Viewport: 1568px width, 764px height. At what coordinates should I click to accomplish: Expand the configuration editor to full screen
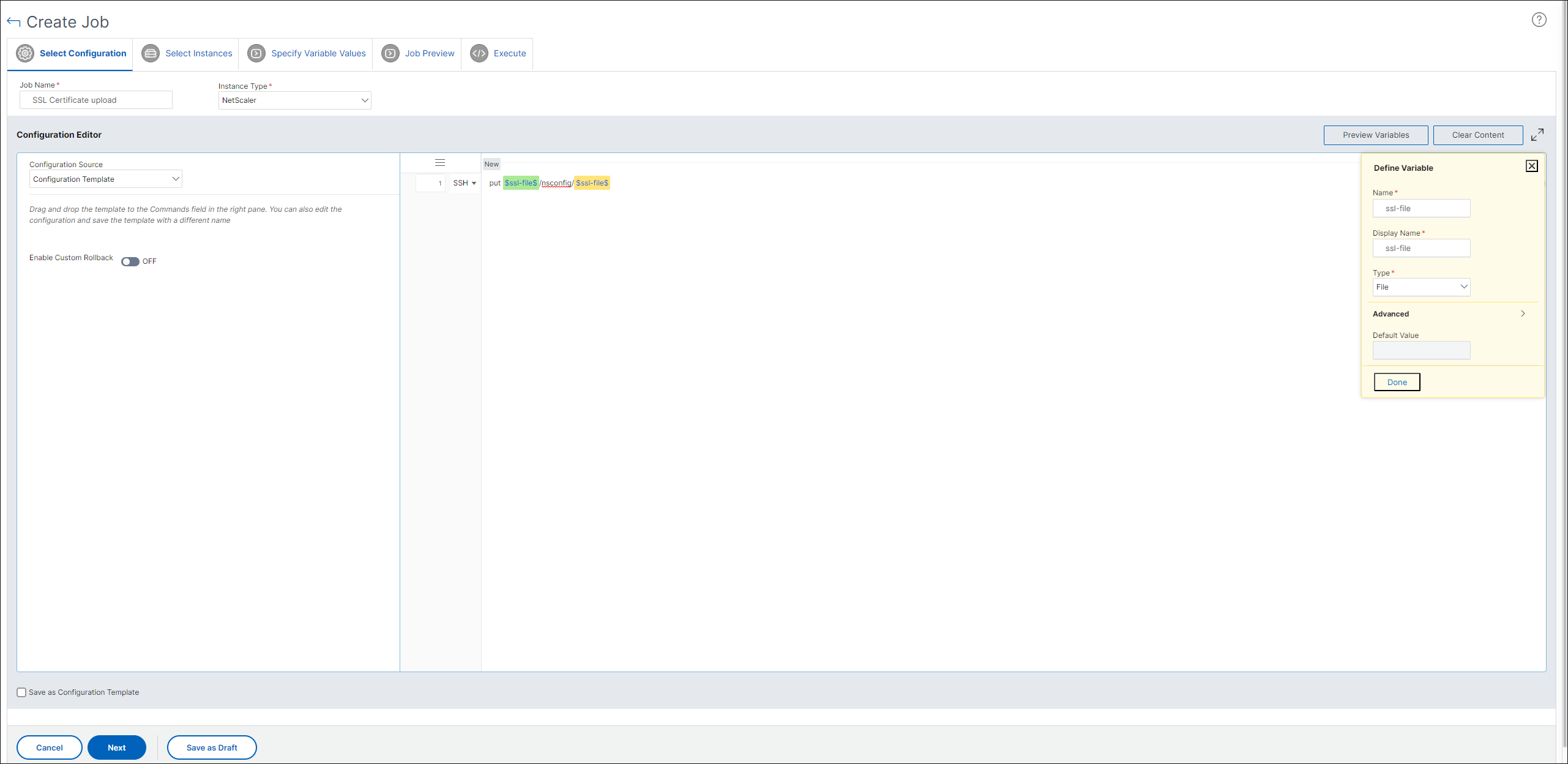(1537, 135)
